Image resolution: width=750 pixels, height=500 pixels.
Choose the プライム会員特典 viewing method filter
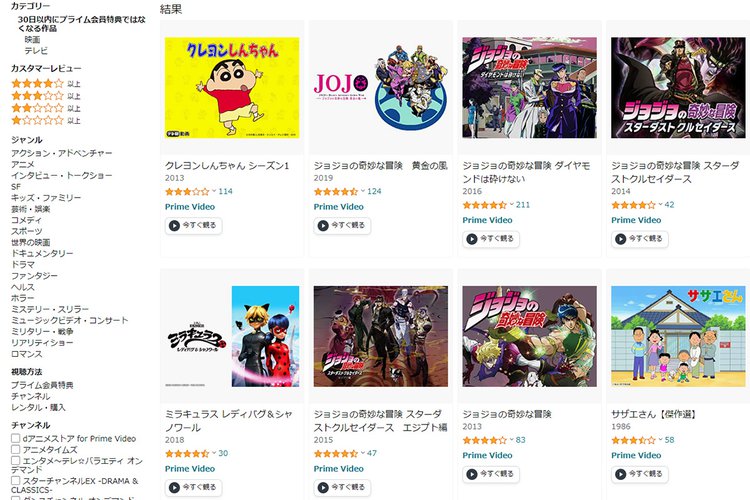(x=42, y=385)
